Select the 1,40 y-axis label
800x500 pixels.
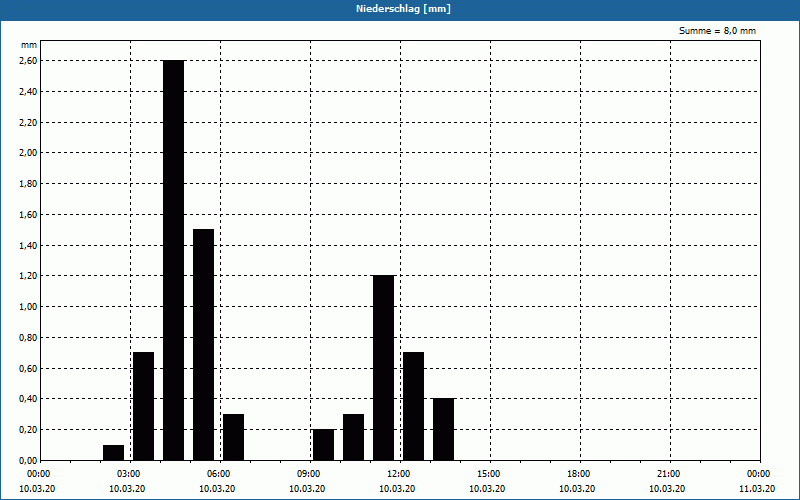click(x=28, y=245)
